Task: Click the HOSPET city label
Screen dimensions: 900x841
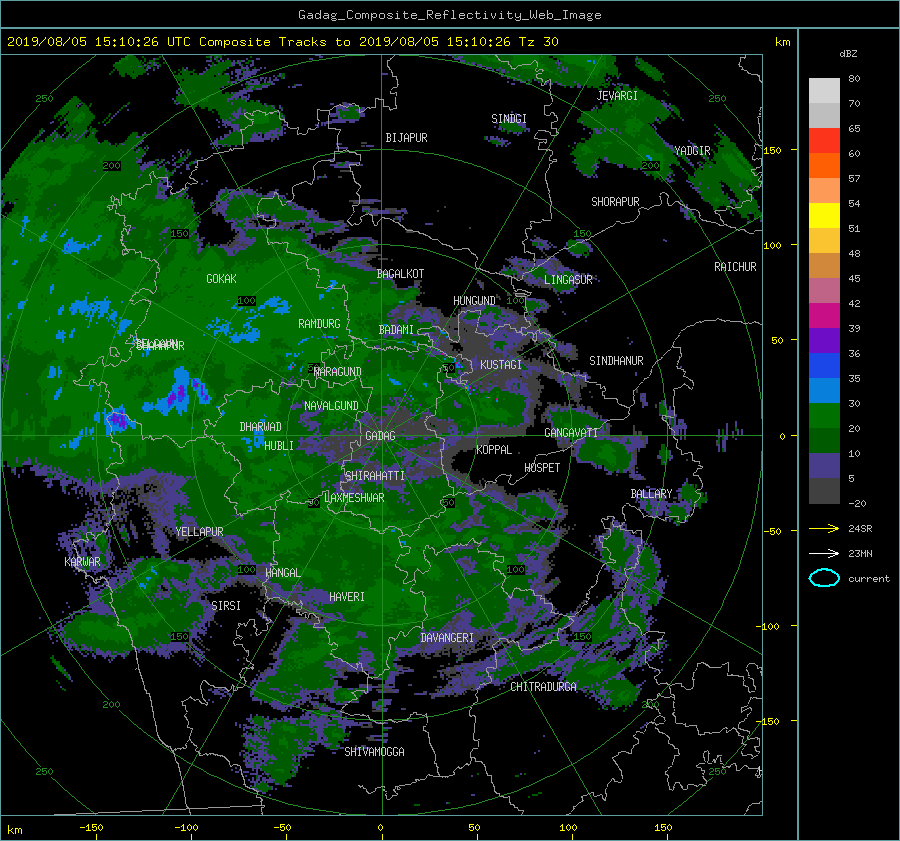Action: click(x=542, y=468)
